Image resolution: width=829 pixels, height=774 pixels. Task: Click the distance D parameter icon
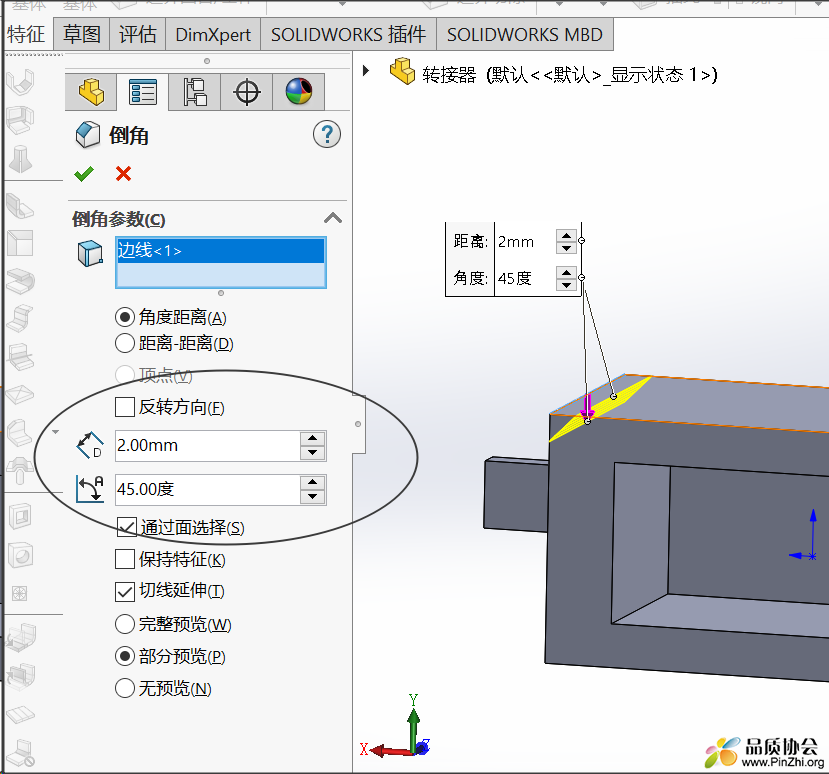[x=90, y=445]
